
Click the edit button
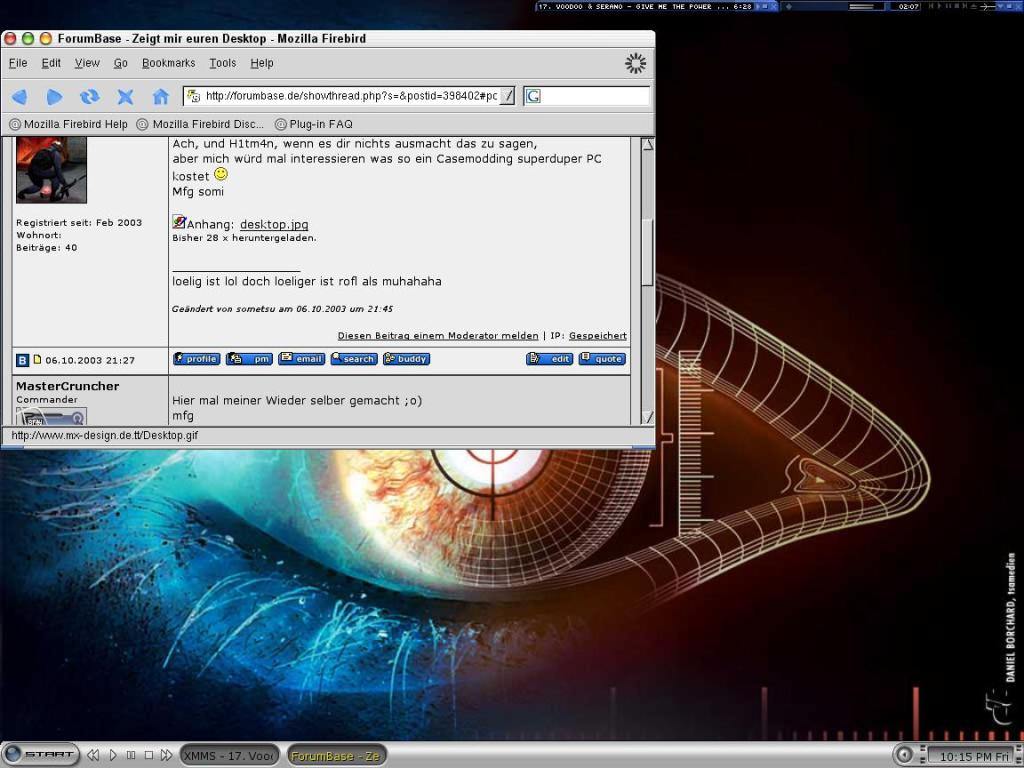pos(549,359)
